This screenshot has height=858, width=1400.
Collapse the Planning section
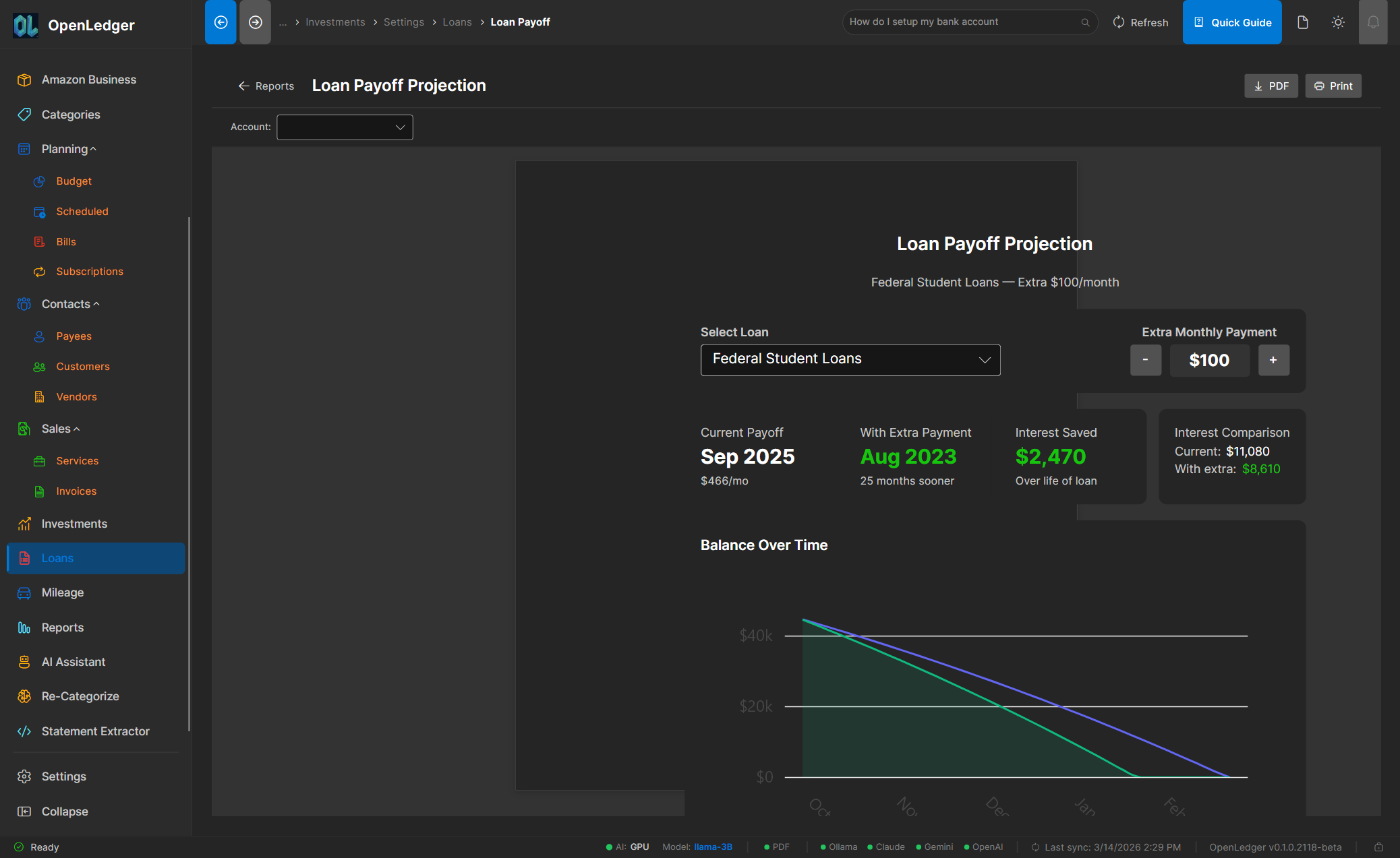(x=94, y=148)
